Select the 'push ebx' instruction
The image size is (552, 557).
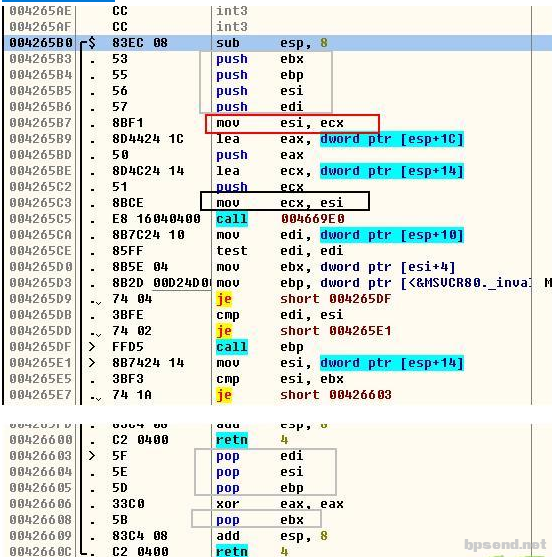click(260, 59)
